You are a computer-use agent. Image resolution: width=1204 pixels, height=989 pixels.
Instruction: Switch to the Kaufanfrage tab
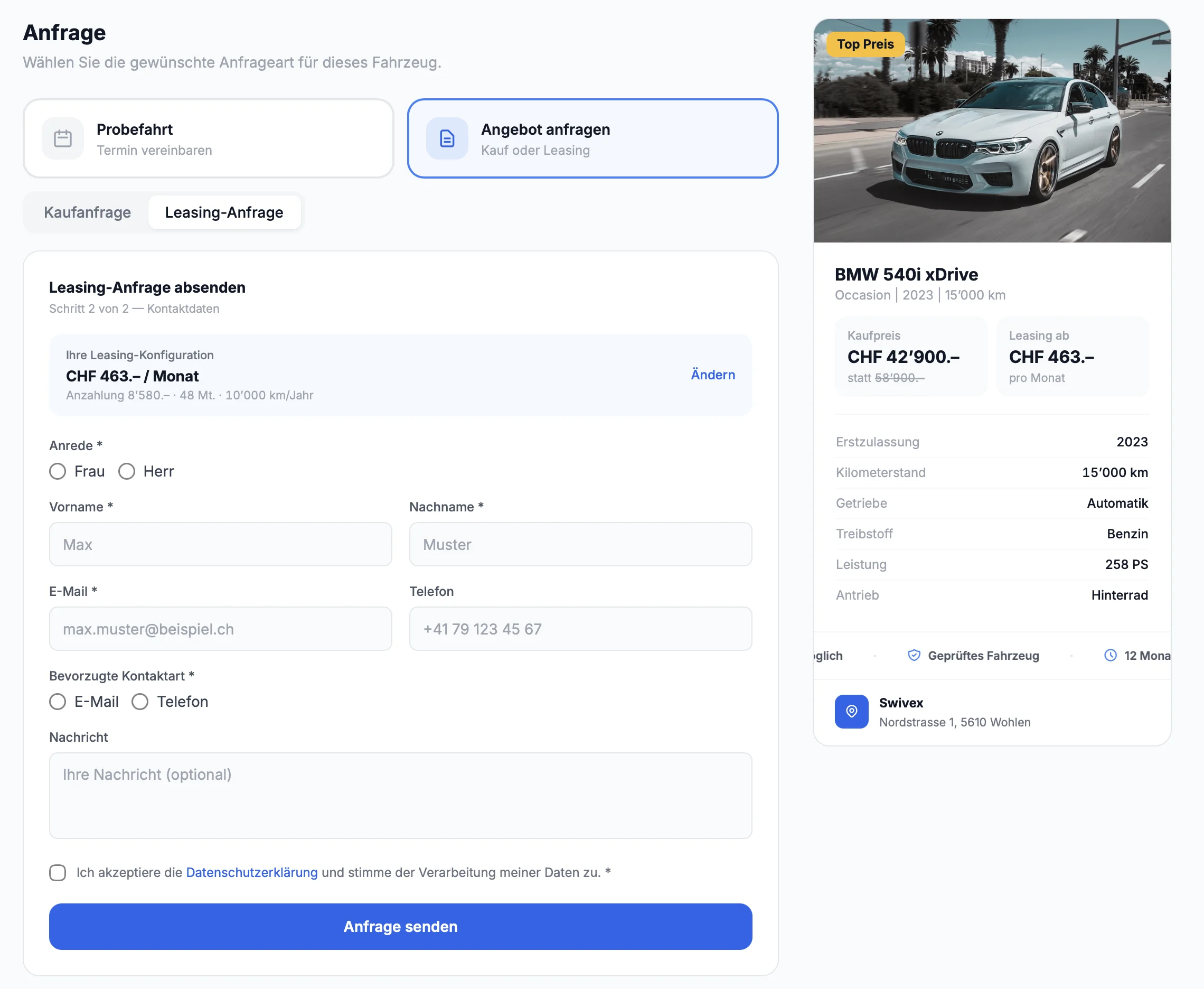click(87, 212)
